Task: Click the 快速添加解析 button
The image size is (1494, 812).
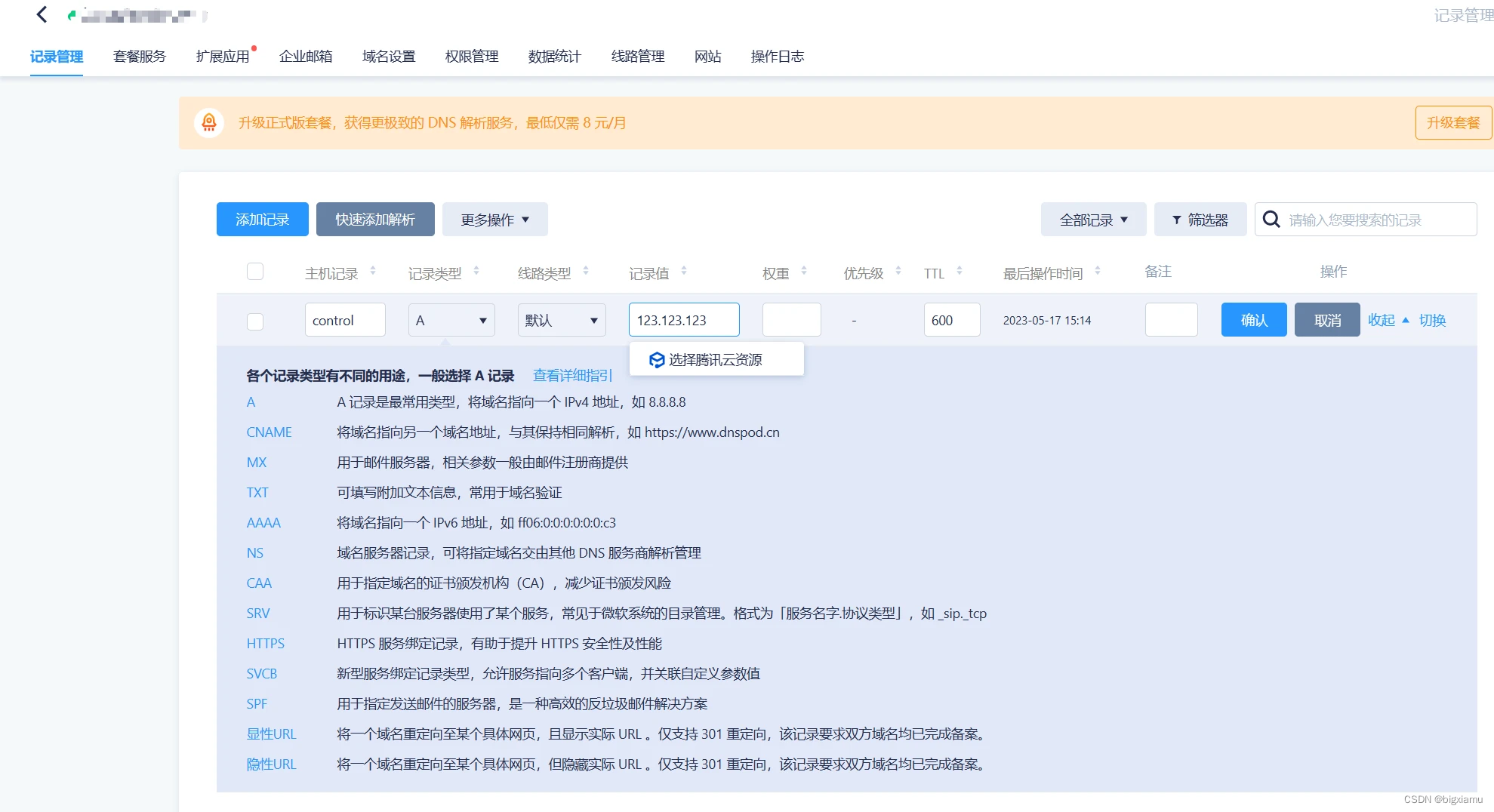Action: click(375, 220)
